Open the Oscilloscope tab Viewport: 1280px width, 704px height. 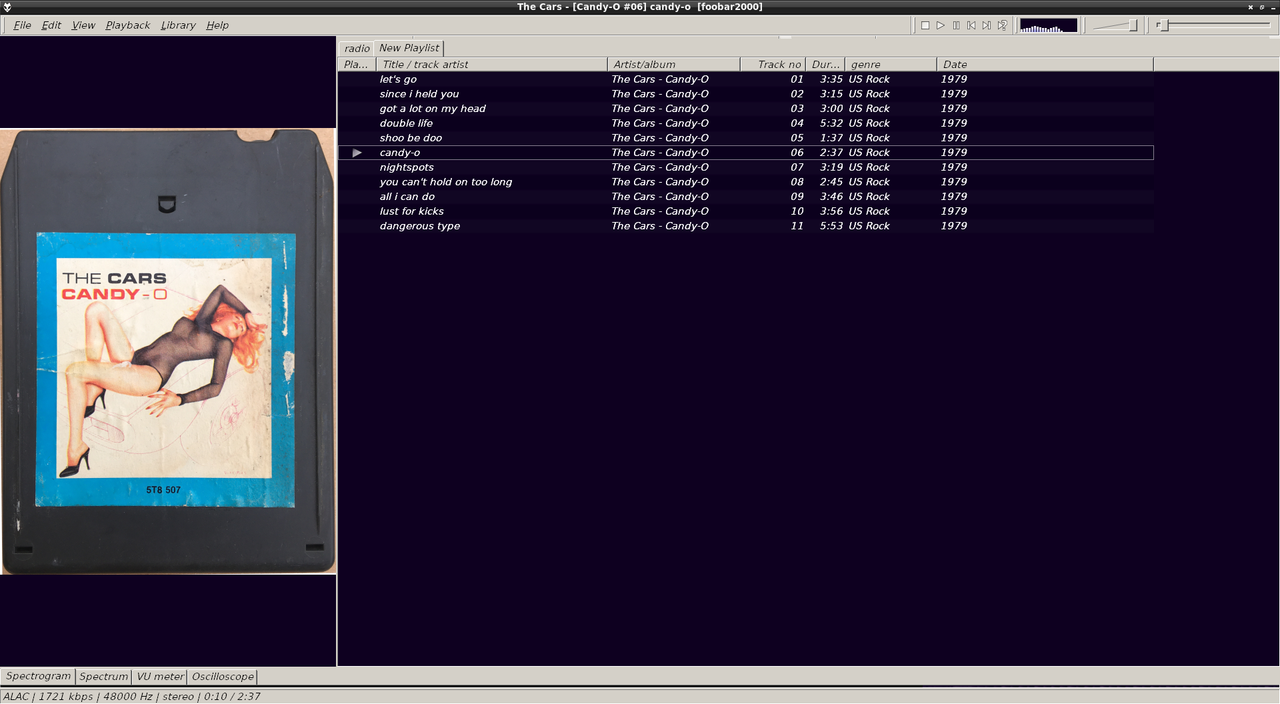pos(223,677)
